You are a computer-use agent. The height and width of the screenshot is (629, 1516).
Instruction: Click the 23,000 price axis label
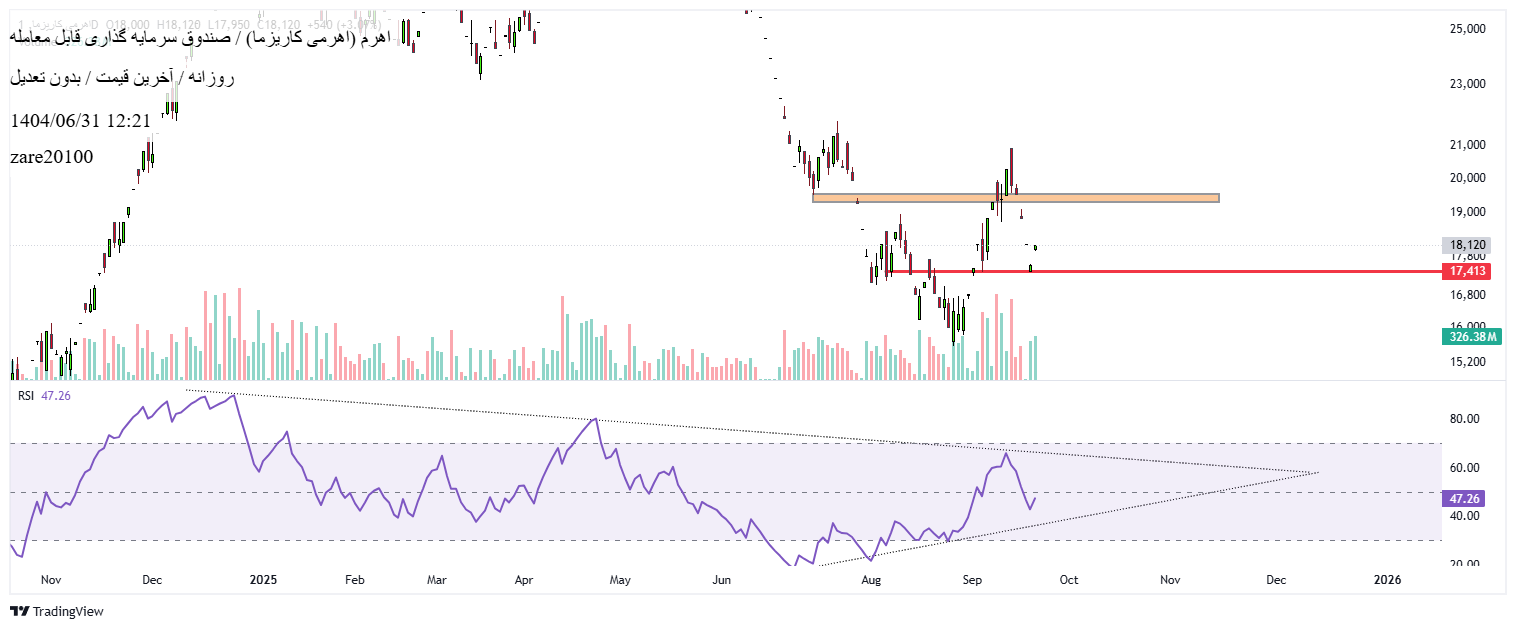pos(1468,85)
